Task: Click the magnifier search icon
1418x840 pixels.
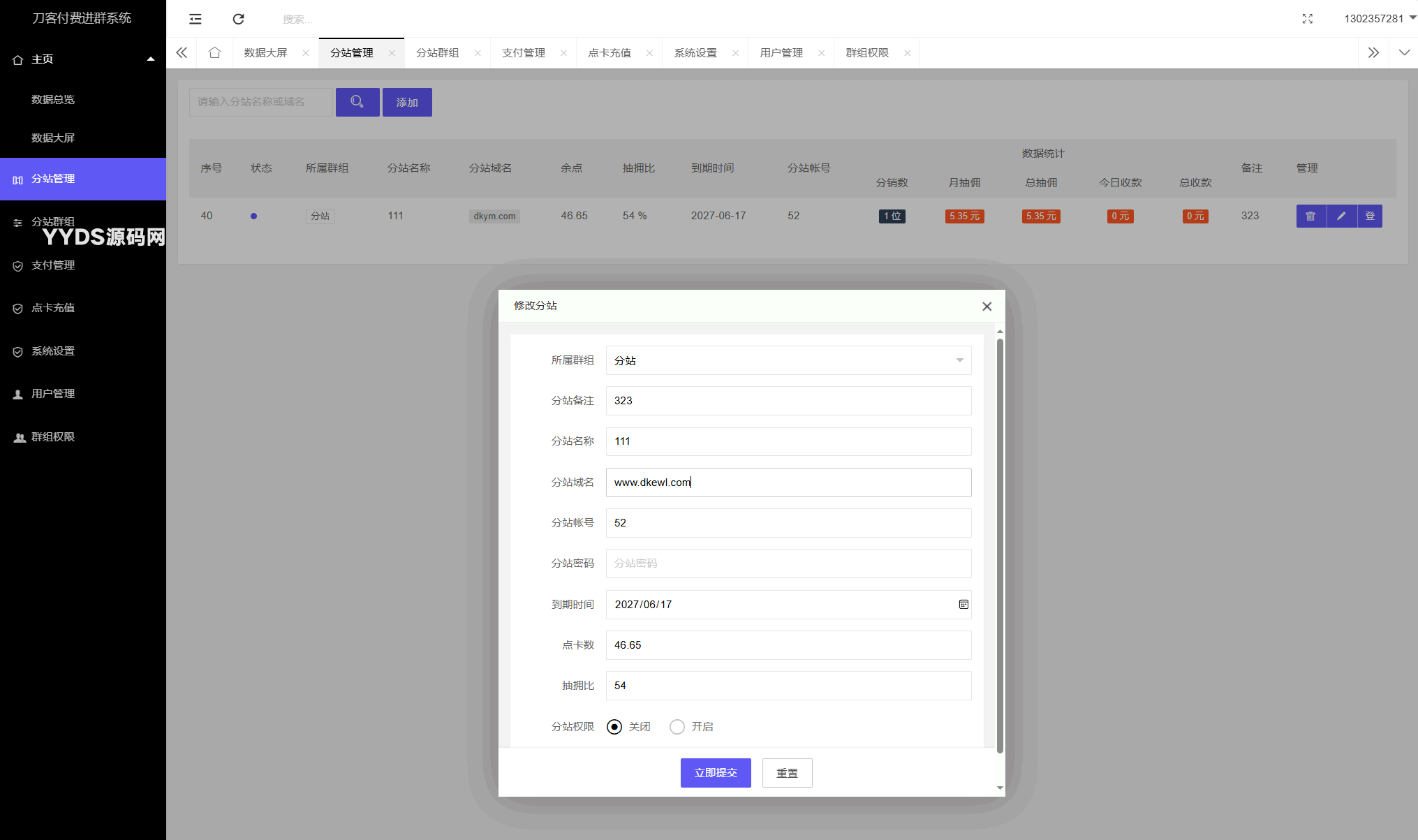Action: (357, 102)
